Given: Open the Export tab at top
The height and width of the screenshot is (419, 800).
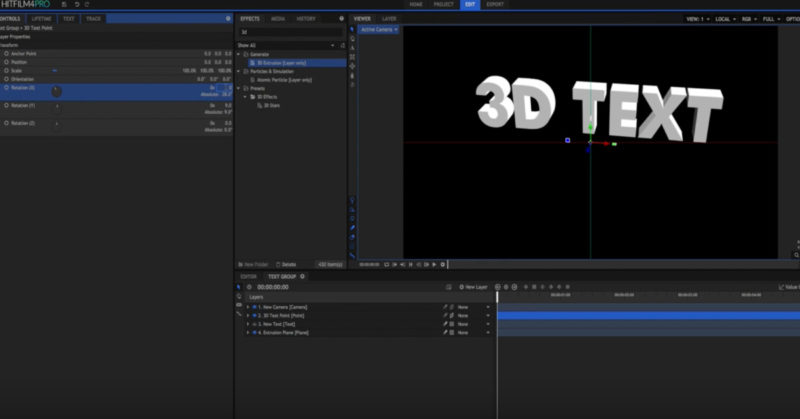Looking at the screenshot, I should click(x=495, y=5).
